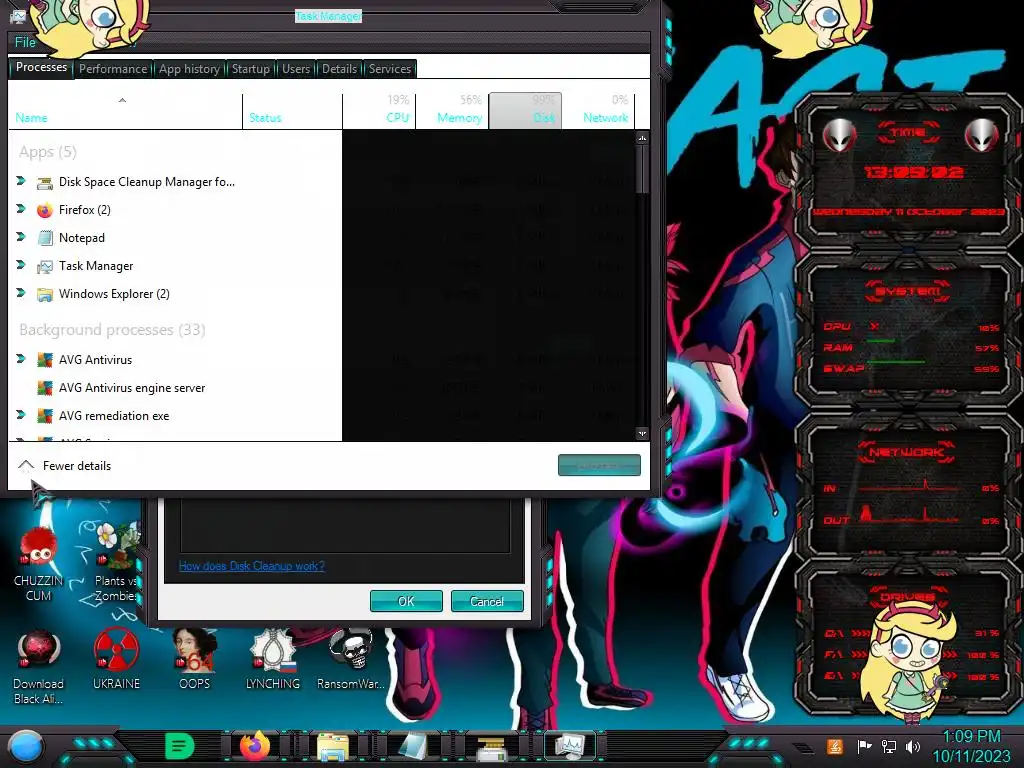Open the CHUZZIN CUM desktop shortcut

point(39,565)
